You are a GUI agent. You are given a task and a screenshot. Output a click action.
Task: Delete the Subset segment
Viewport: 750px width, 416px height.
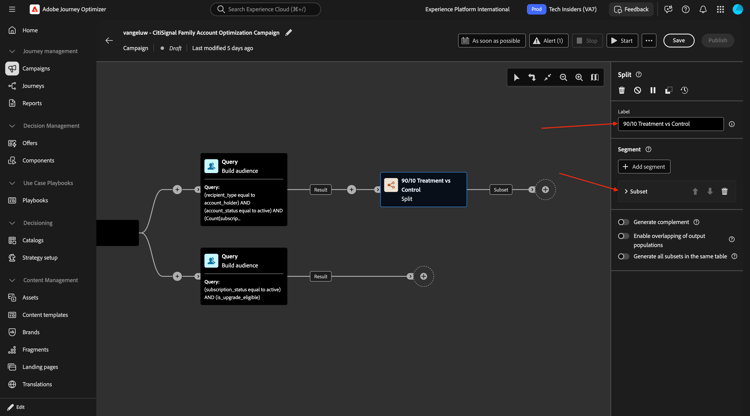pos(725,191)
